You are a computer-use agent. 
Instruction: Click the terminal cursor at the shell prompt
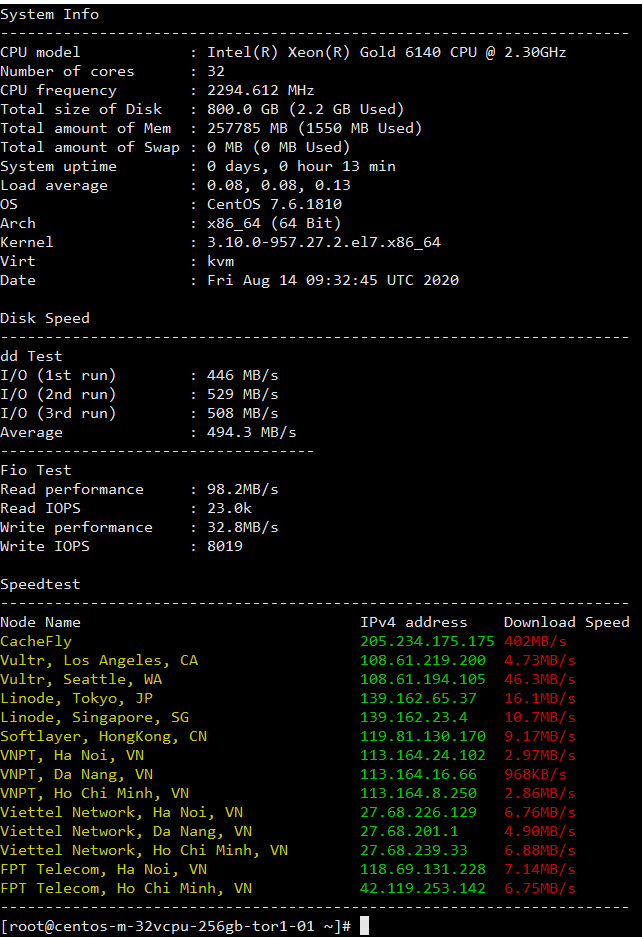365,926
